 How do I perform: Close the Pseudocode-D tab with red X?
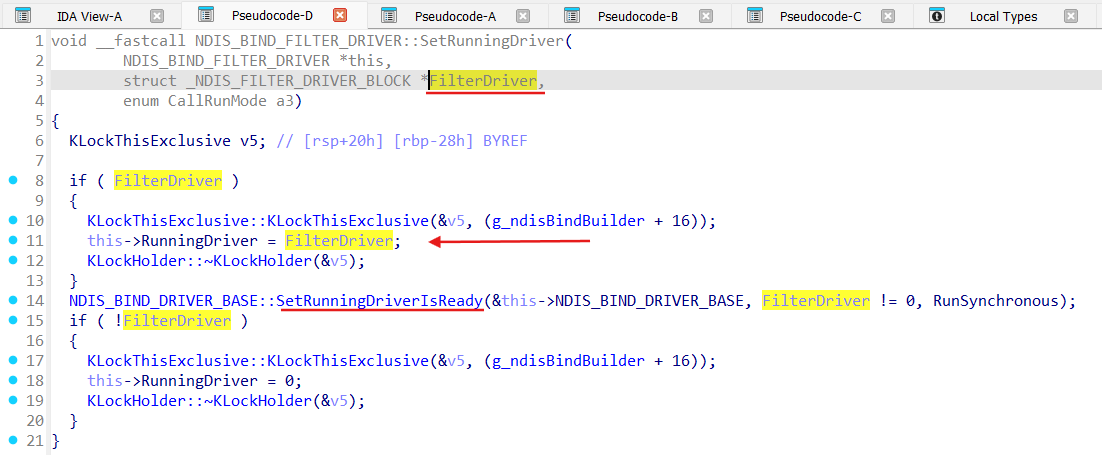click(x=340, y=15)
